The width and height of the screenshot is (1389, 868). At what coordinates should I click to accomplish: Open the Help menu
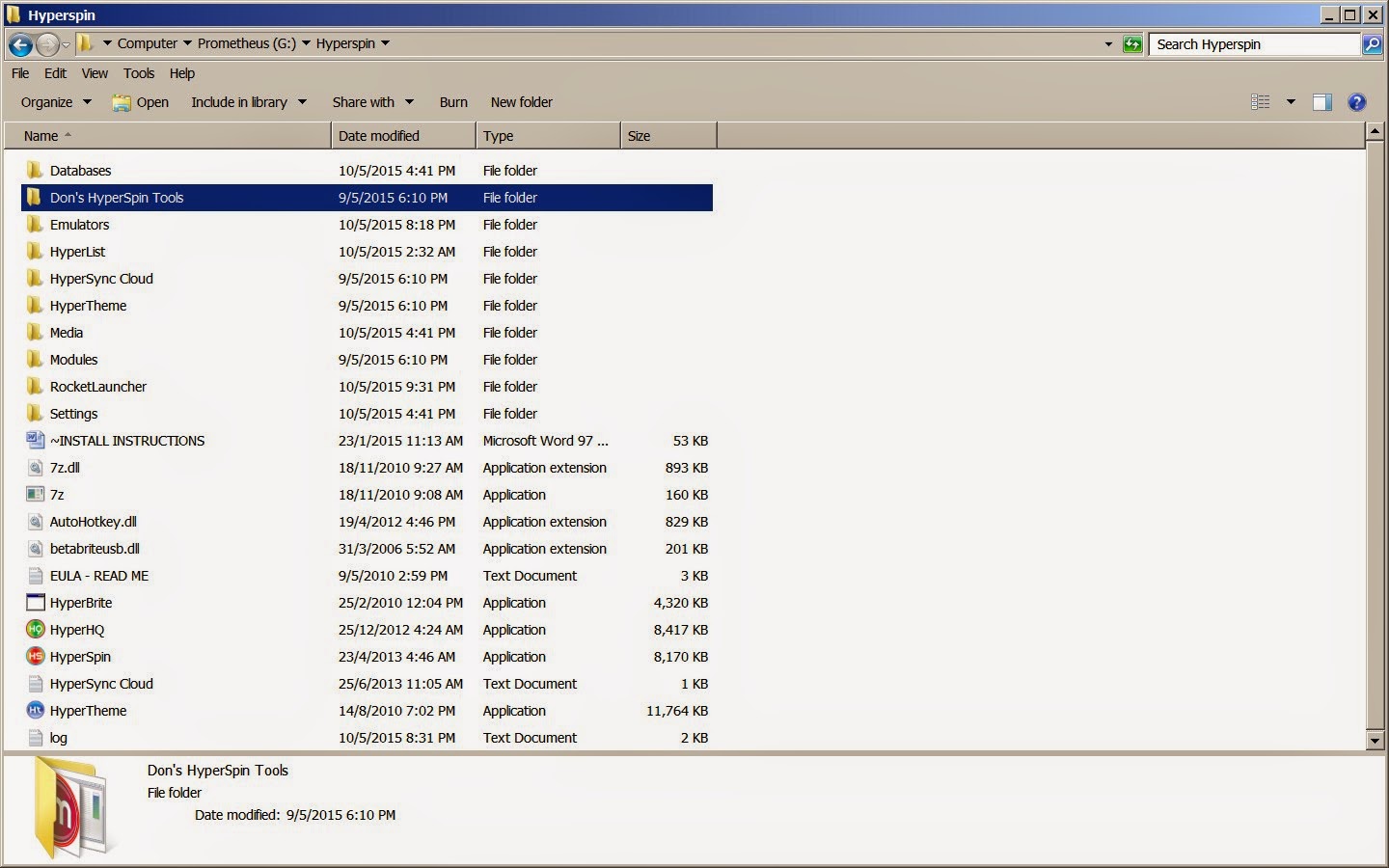click(x=182, y=73)
